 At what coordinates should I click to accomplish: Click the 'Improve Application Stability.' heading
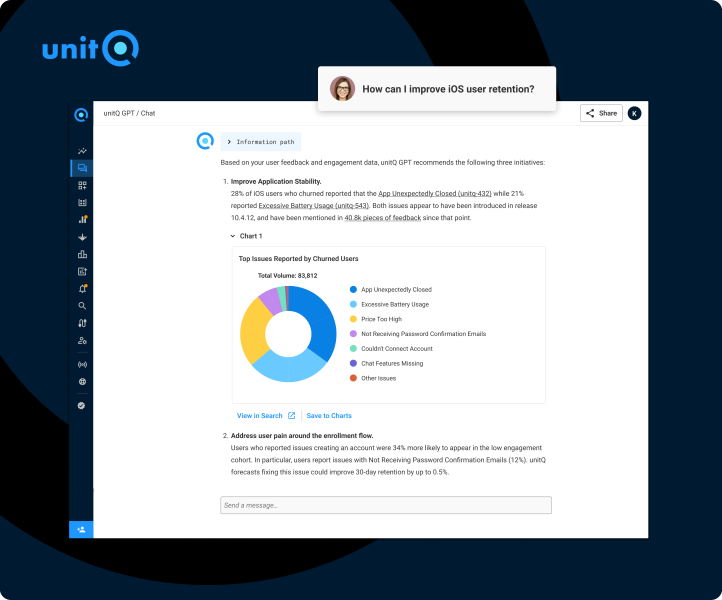[276, 181]
